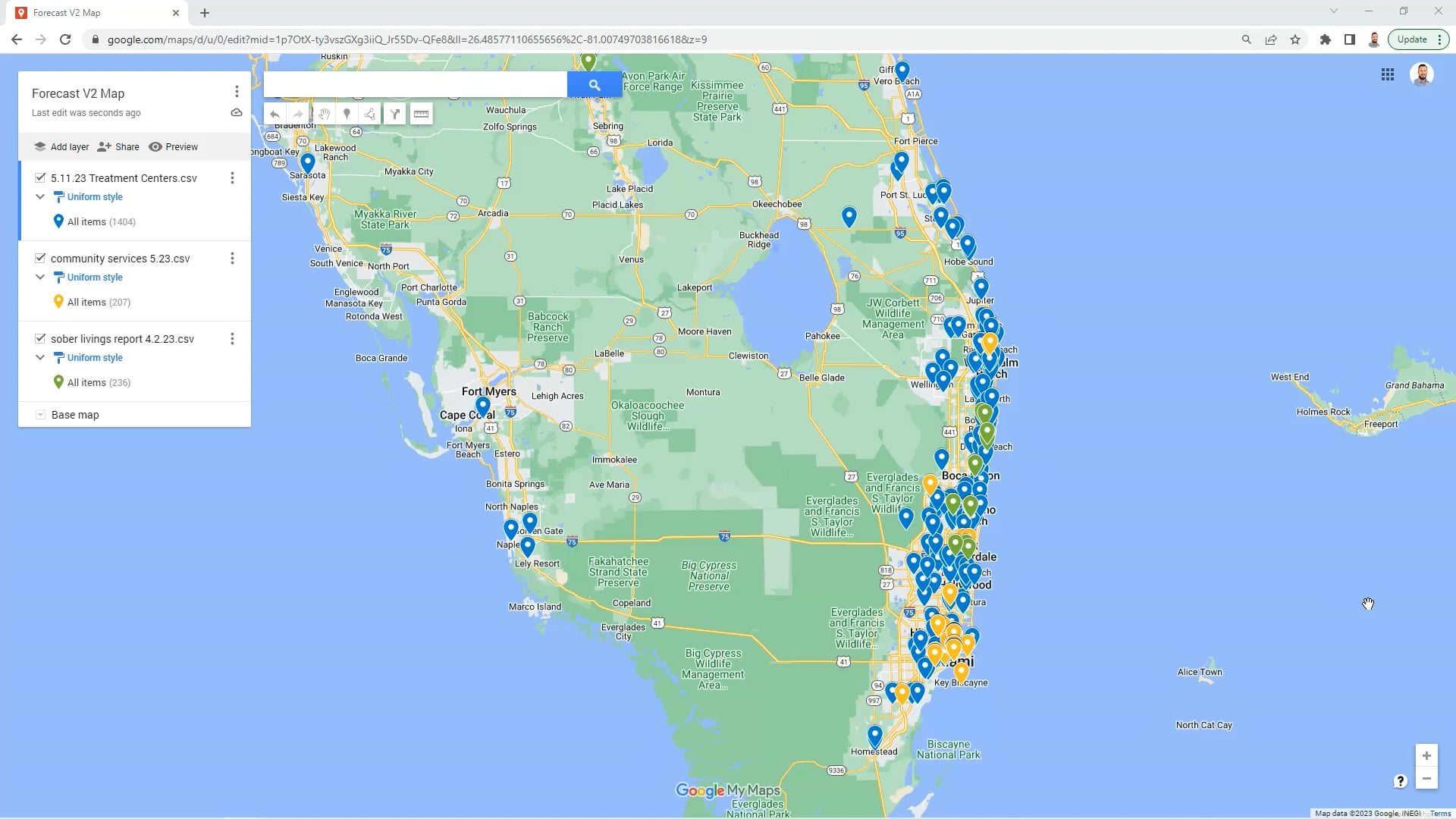Viewport: 1456px width, 819px height.
Task: Open options for sober livings report layer
Action: point(232,339)
